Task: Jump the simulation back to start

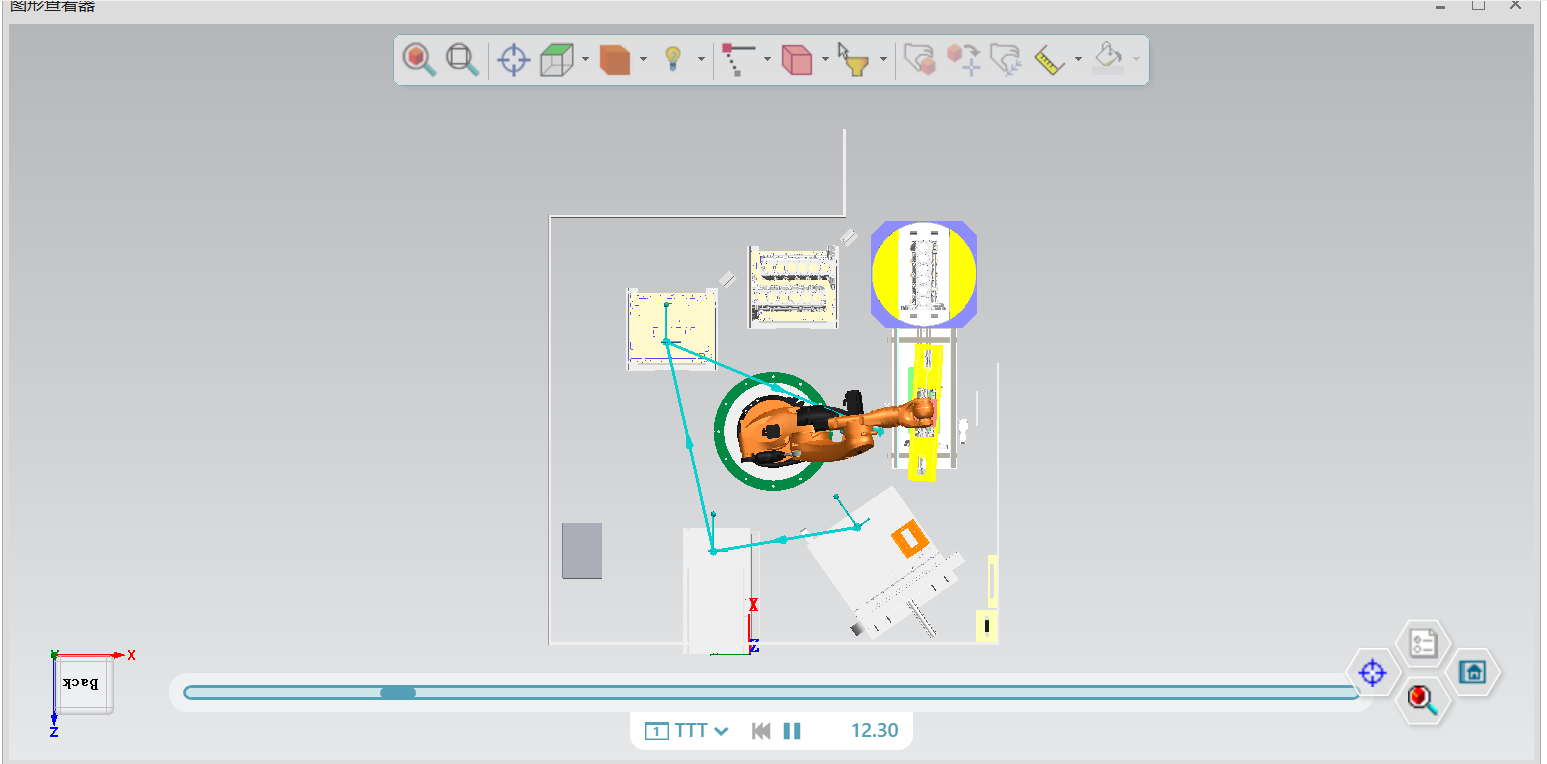Action: click(761, 731)
